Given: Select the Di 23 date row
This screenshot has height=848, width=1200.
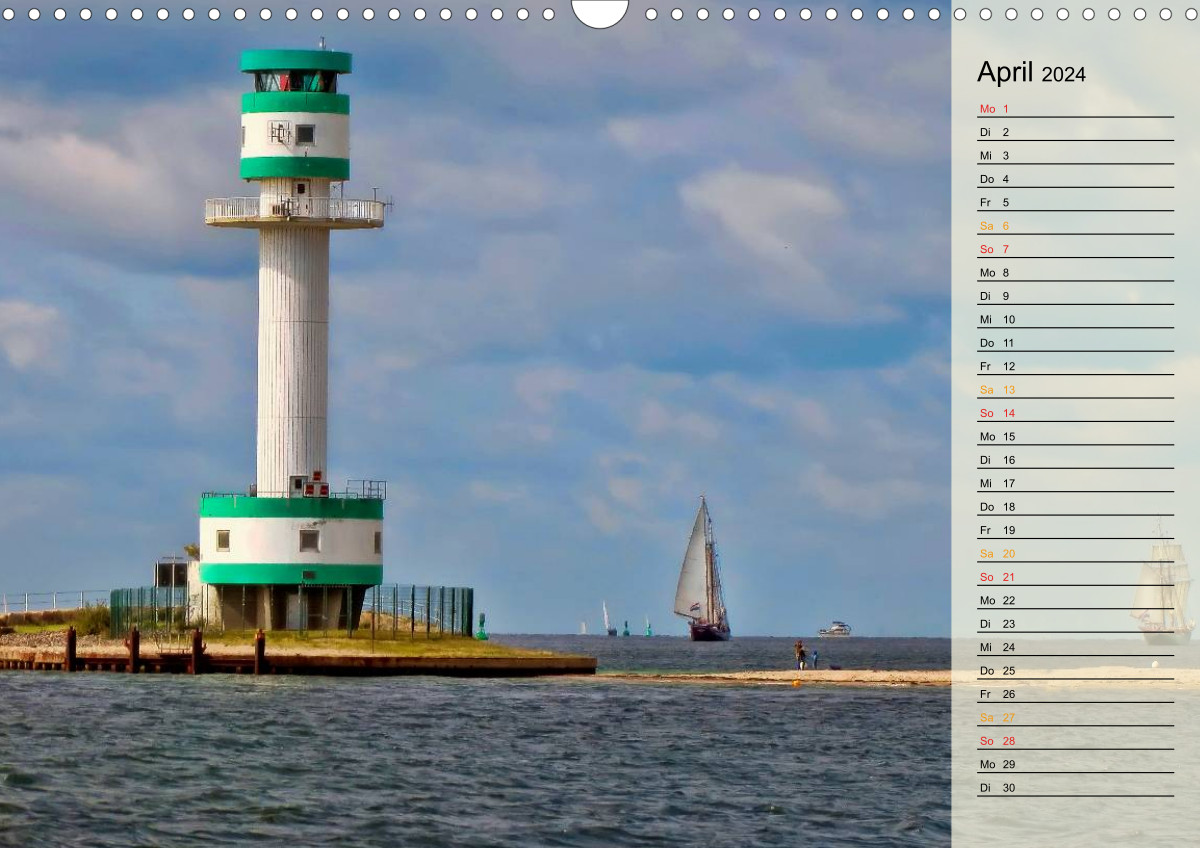Looking at the screenshot, I should [1075, 623].
